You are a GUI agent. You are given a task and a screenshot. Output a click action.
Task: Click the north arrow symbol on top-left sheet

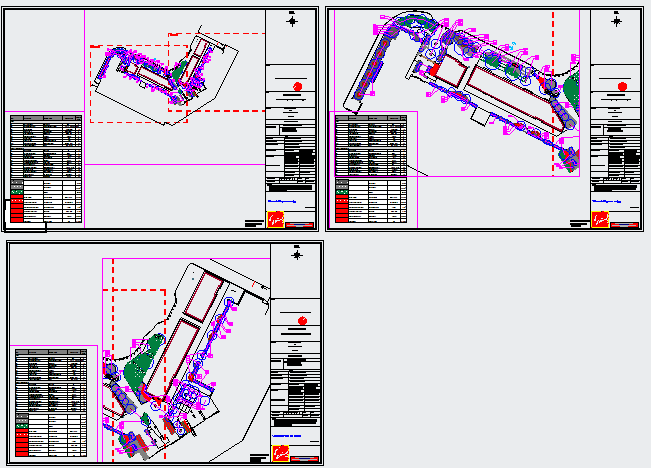292,19
